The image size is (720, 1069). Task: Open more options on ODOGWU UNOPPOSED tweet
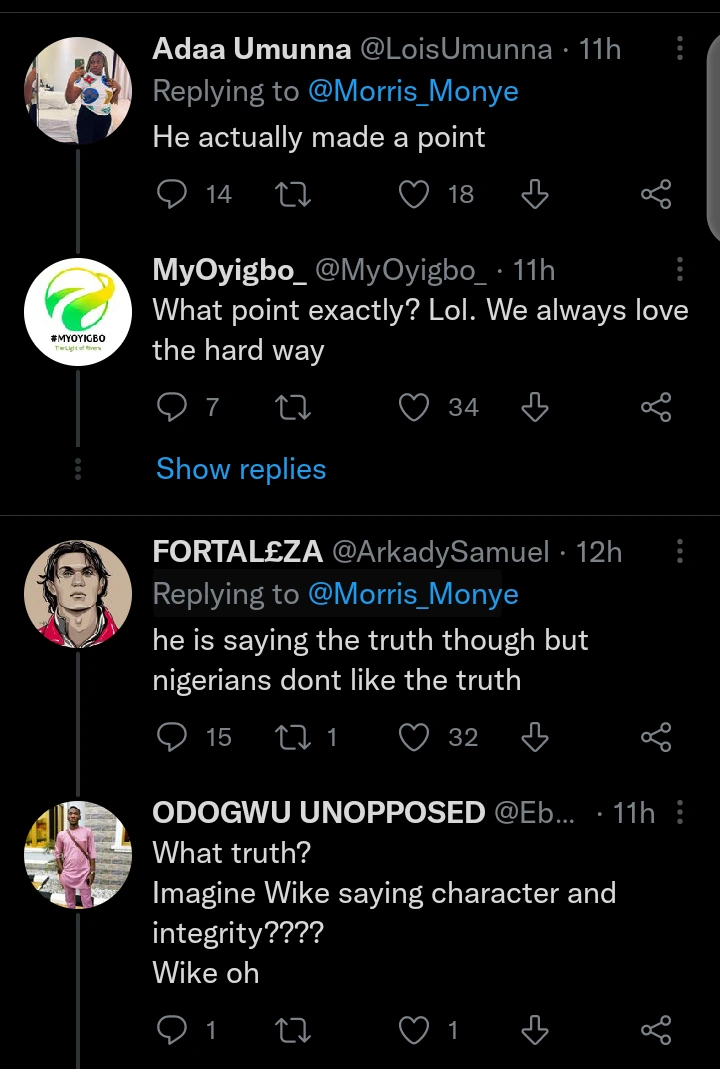[680, 813]
